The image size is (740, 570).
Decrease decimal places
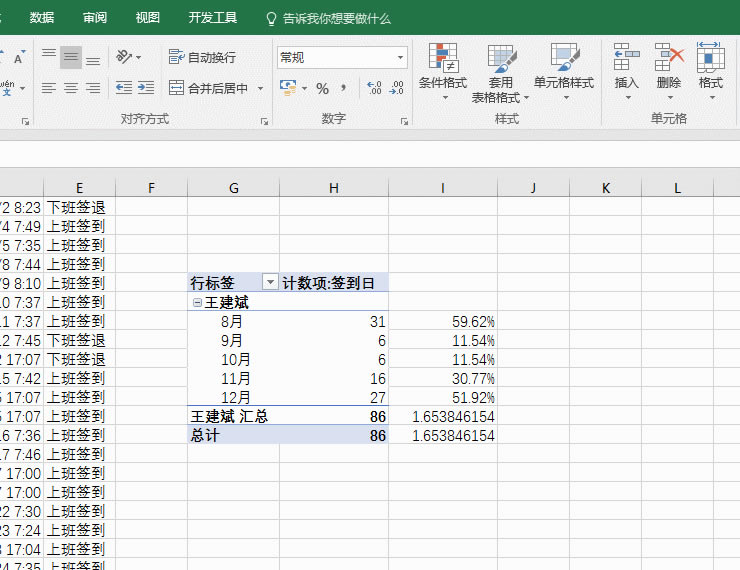[396, 88]
